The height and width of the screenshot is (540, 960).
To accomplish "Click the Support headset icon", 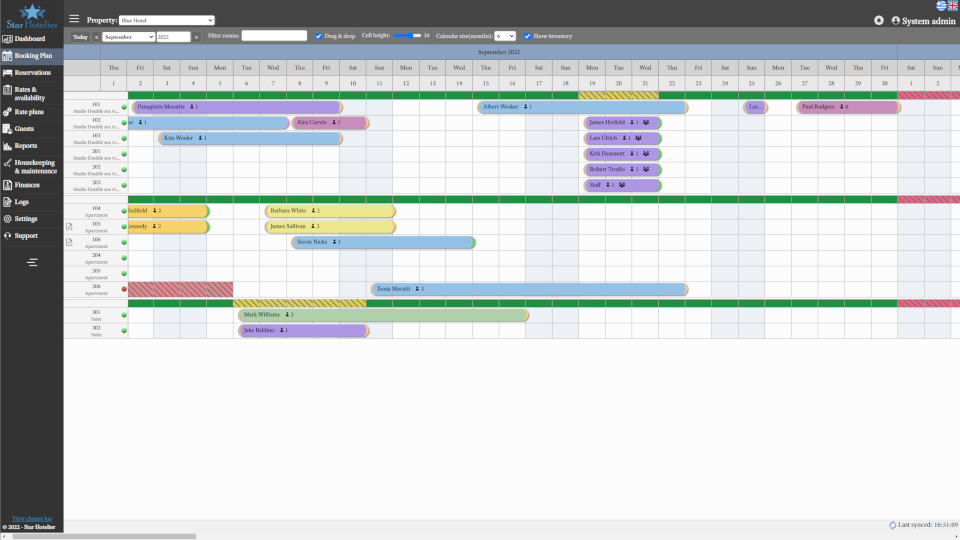I will point(7,236).
